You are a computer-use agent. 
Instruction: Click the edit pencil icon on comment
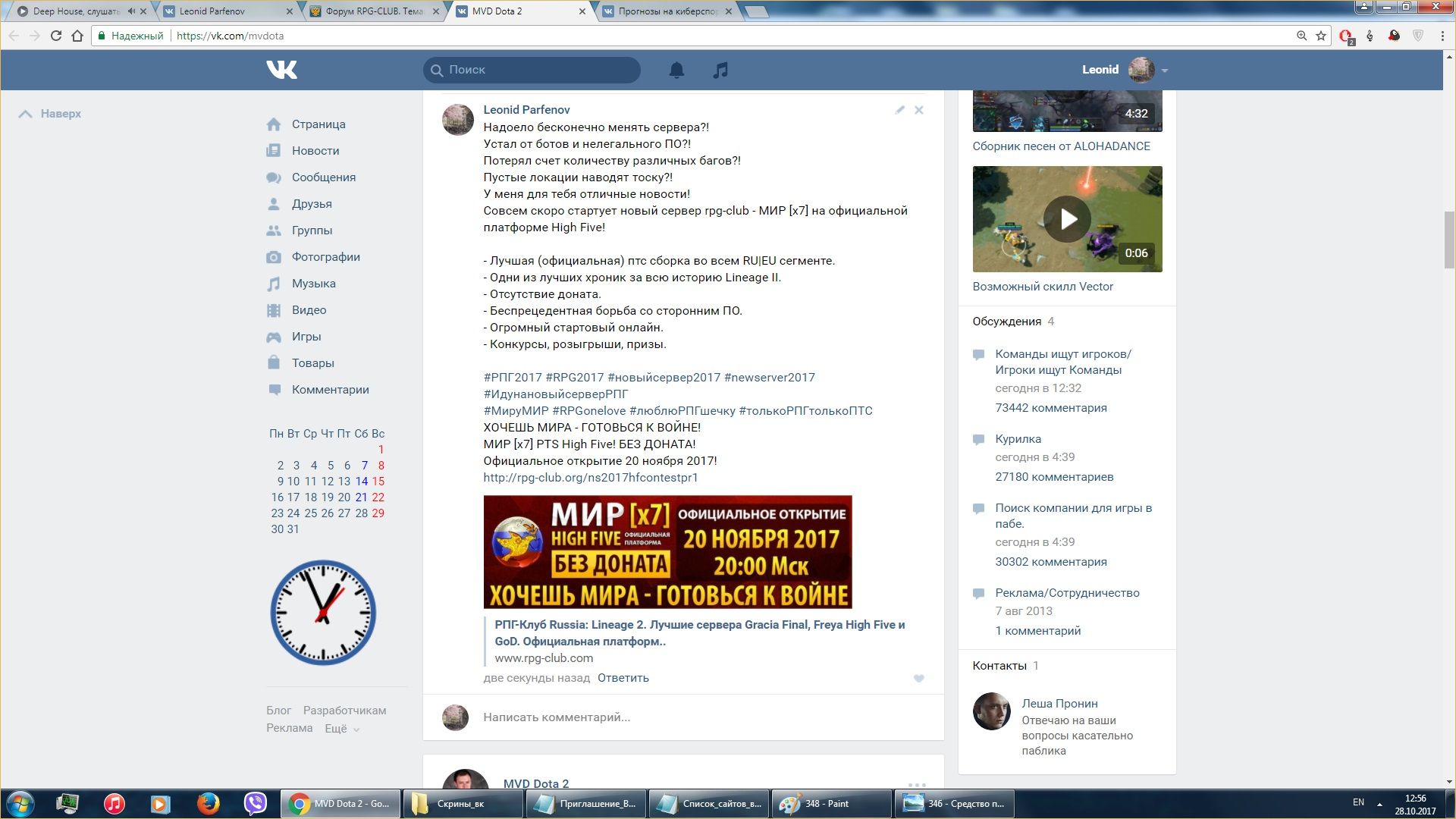coord(899,110)
